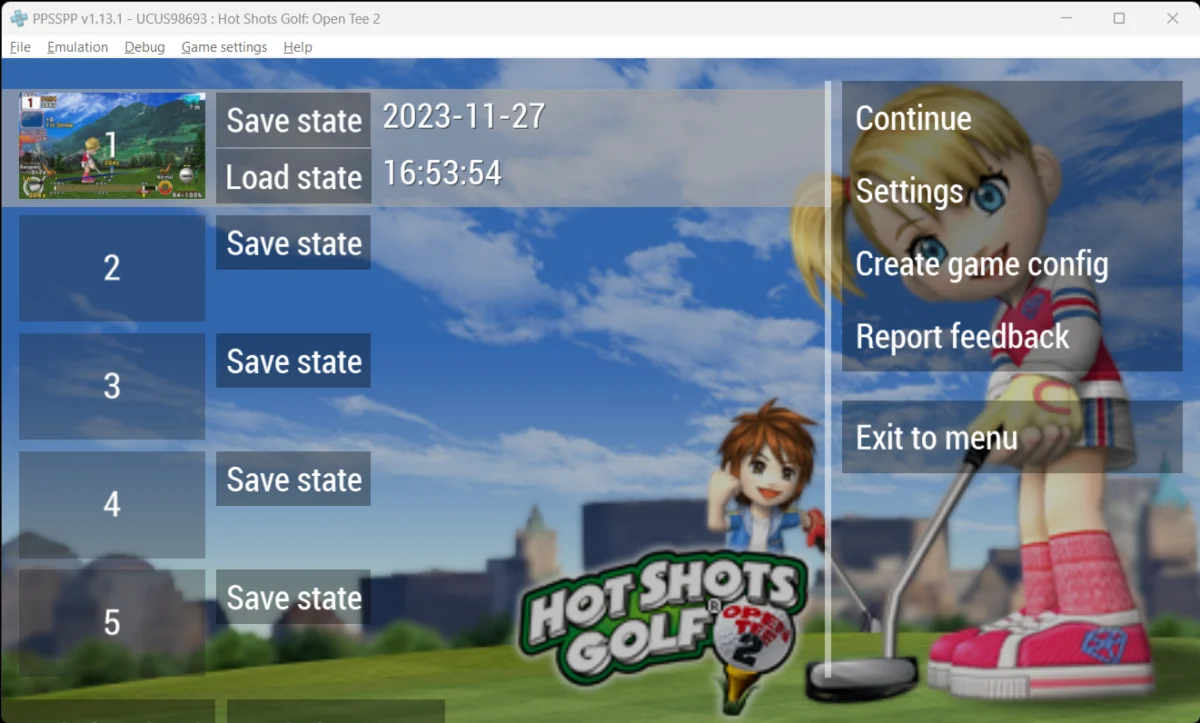This screenshot has height=723, width=1200.
Task: Click Create game config
Action: [x=1012, y=264]
